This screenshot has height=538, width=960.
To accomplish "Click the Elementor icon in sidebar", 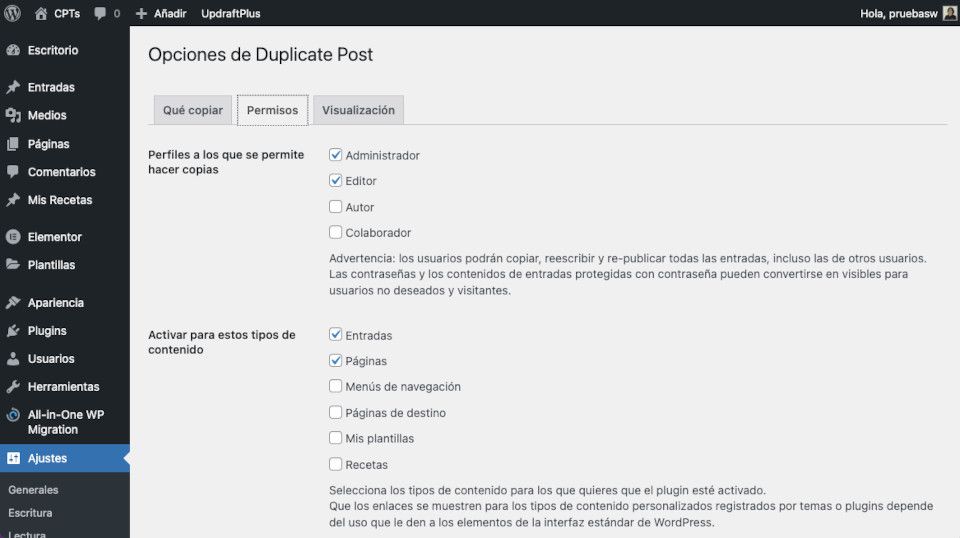I will pyautogui.click(x=13, y=237).
